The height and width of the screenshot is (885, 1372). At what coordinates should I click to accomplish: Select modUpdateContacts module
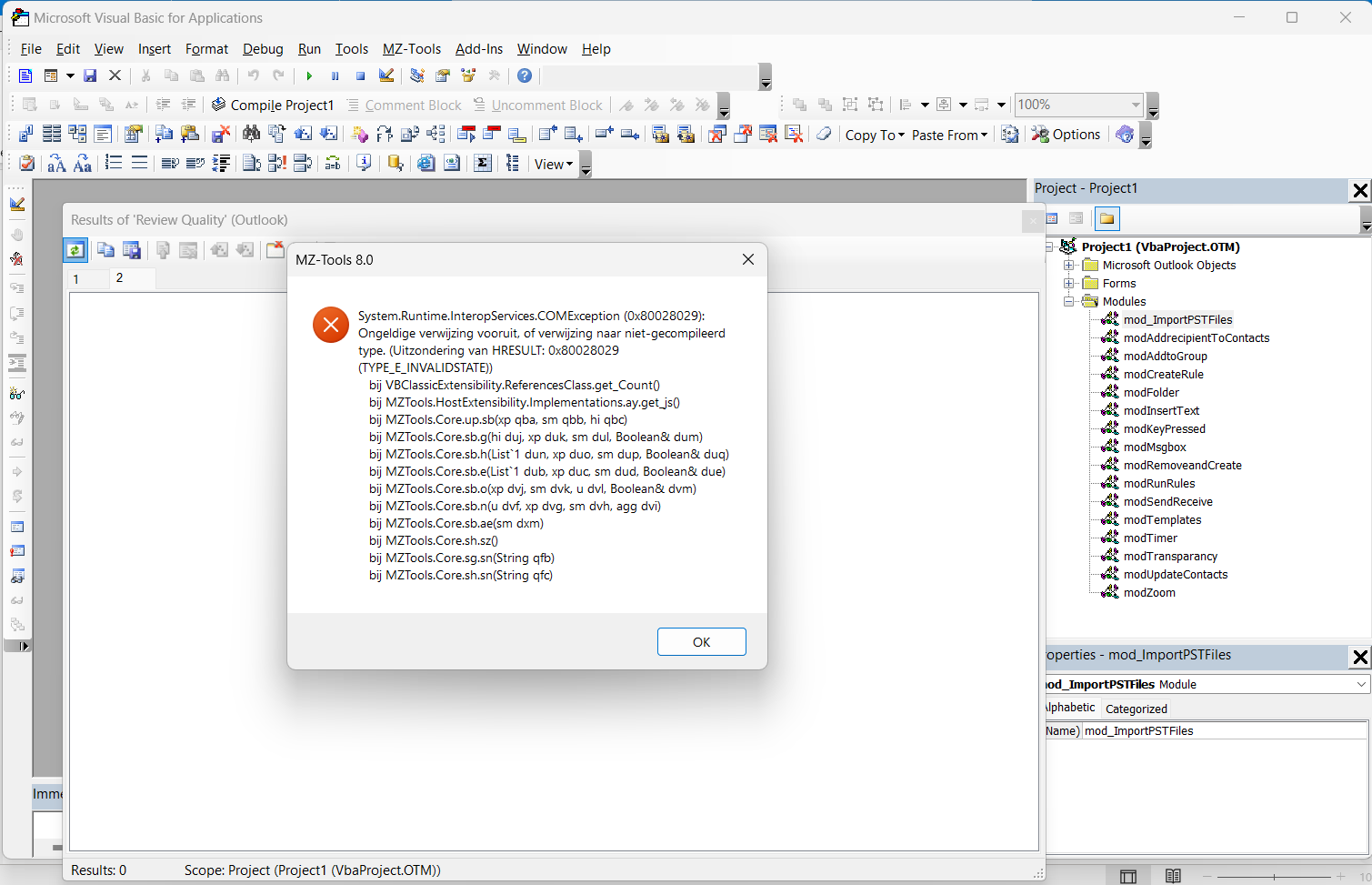pyautogui.click(x=1176, y=574)
